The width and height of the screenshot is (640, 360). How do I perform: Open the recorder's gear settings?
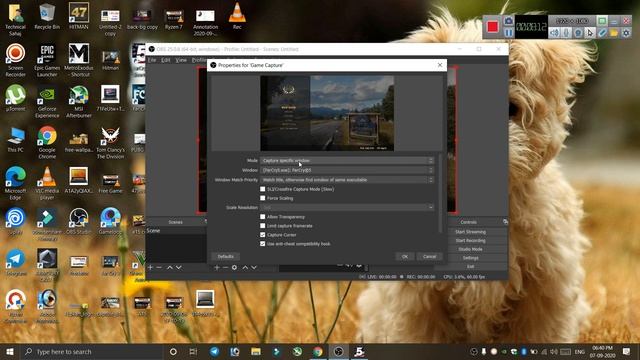(626, 33)
